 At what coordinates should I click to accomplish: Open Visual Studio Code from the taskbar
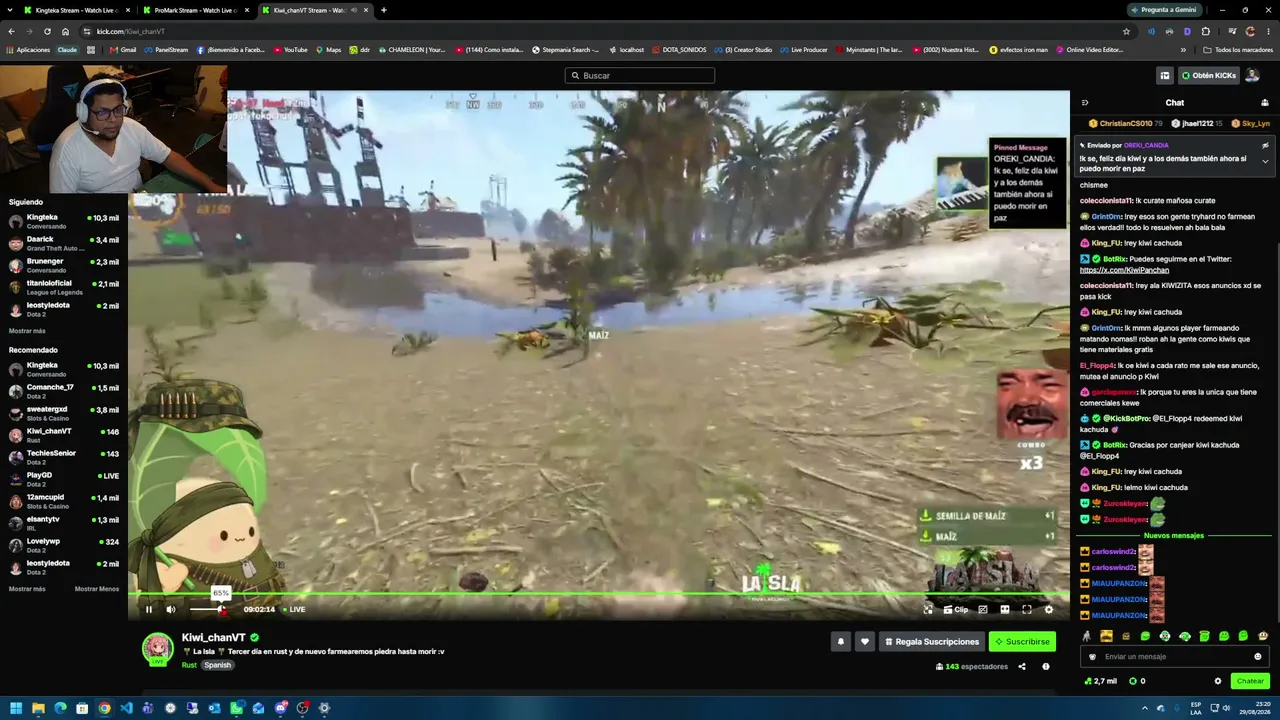click(126, 708)
